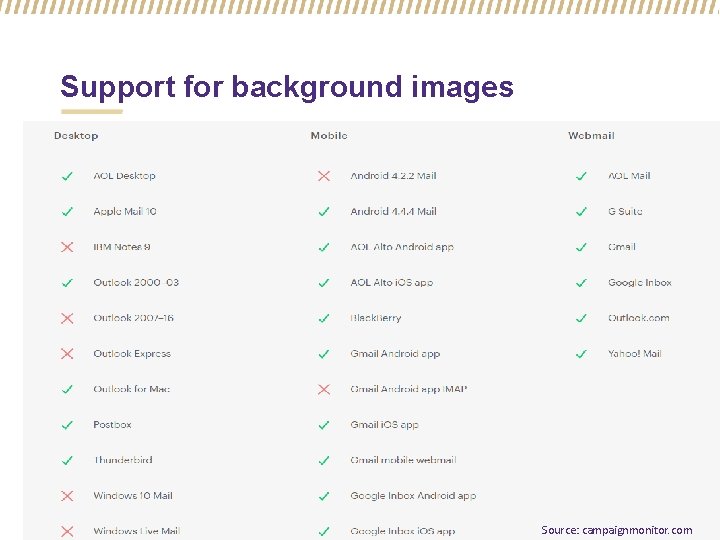Click the Outlook 2007–16 text
Image resolution: width=720 pixels, height=540 pixels.
134,318
